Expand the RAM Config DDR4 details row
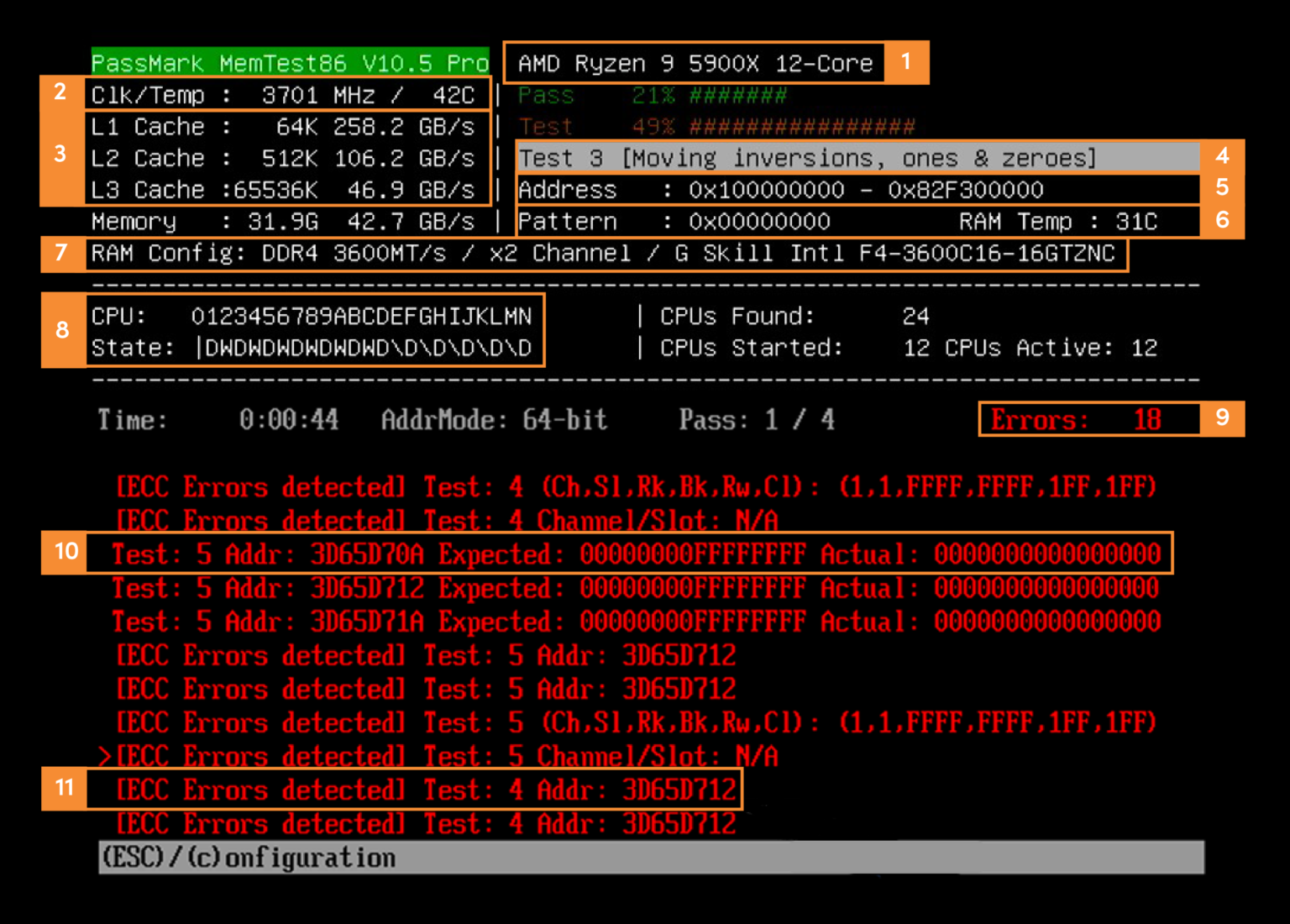This screenshot has width=1290, height=924. coord(606,253)
